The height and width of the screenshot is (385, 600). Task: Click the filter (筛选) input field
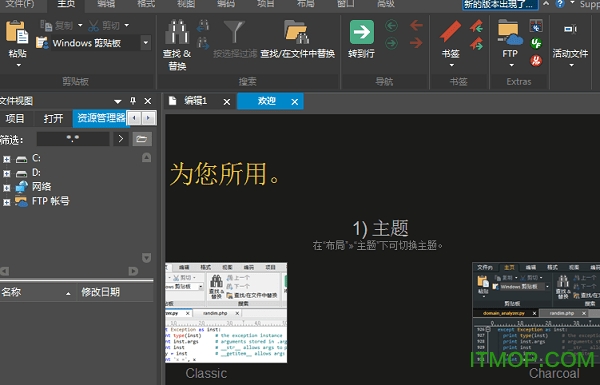pos(73,139)
